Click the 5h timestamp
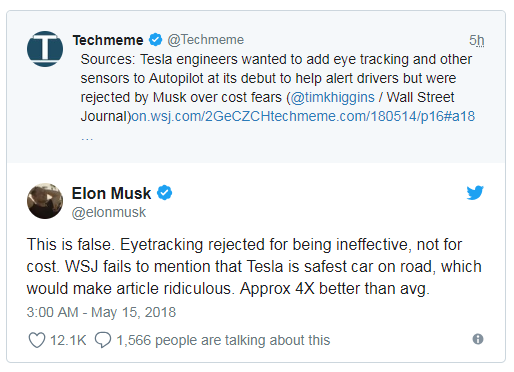Screen dimensions: 514x372 [477, 40]
